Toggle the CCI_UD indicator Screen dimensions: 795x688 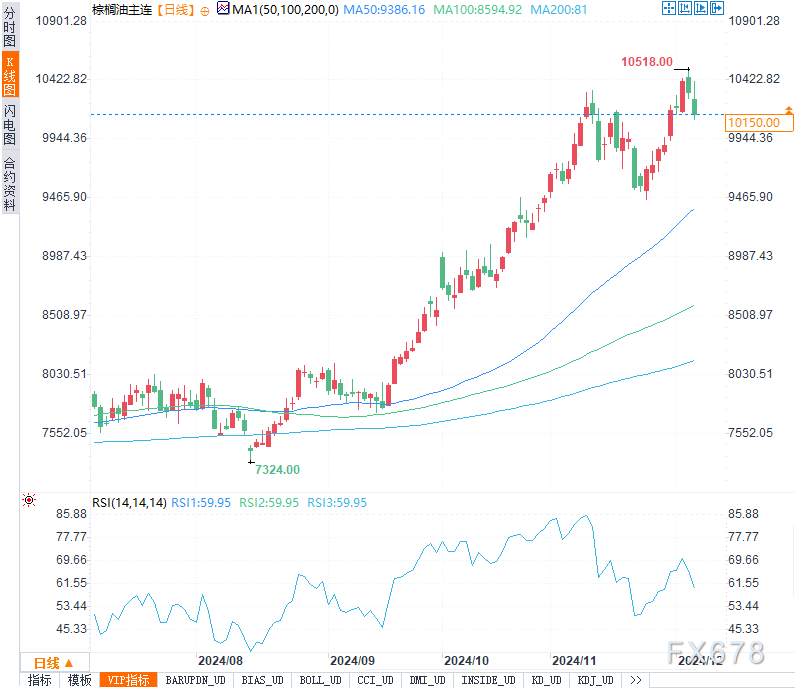(375, 680)
